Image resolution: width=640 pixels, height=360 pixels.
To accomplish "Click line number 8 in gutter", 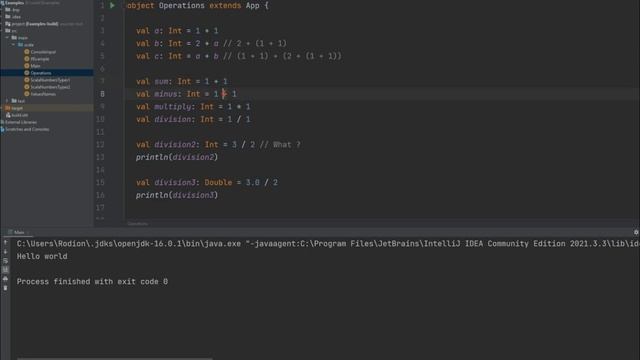I will coord(102,94).
